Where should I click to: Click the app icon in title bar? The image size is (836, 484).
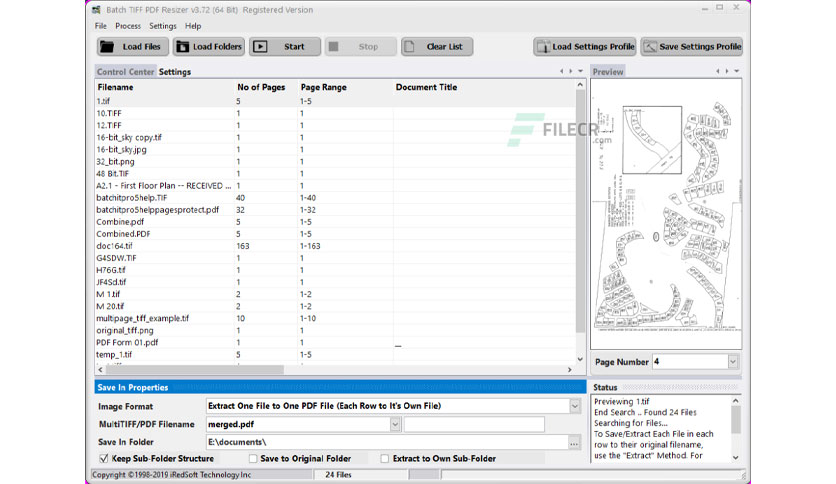(x=96, y=10)
